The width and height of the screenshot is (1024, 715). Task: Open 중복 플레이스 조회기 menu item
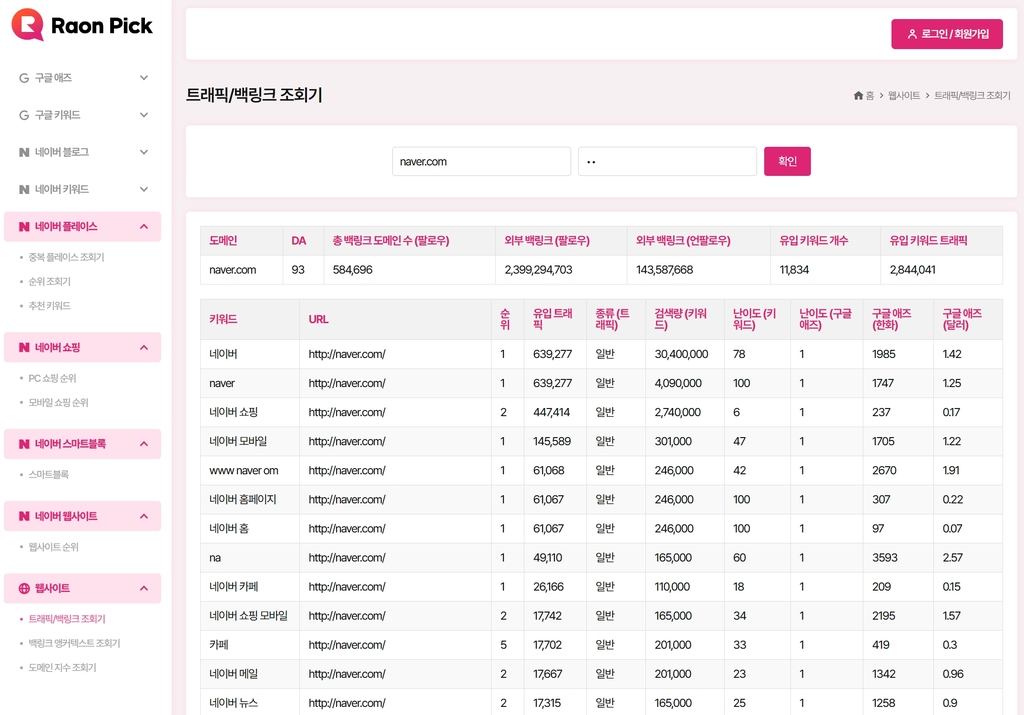pos(66,257)
